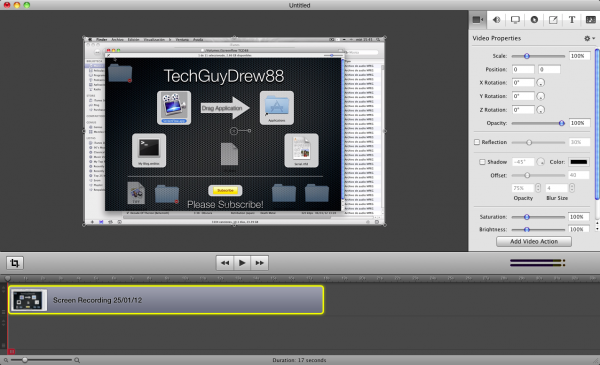Click the shadow Opacity stepper
The width and height of the screenshot is (600, 365).
(538, 188)
